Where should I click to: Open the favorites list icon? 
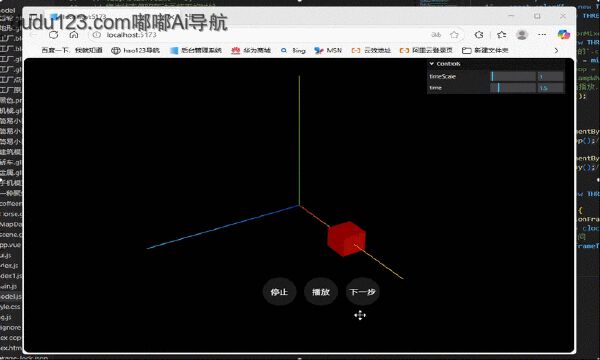coord(502,35)
